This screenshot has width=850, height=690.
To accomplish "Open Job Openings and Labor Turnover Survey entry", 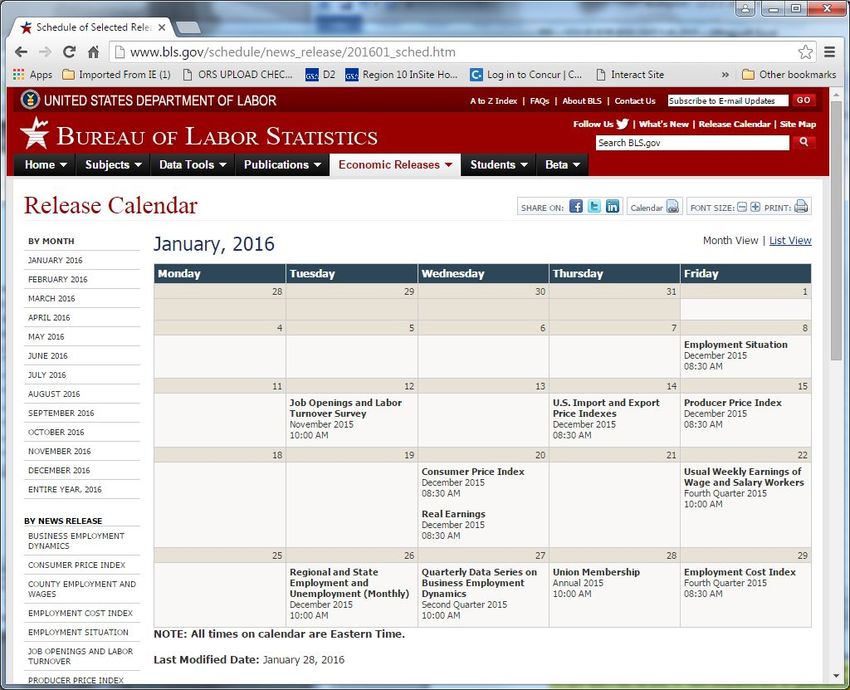I will coord(345,408).
